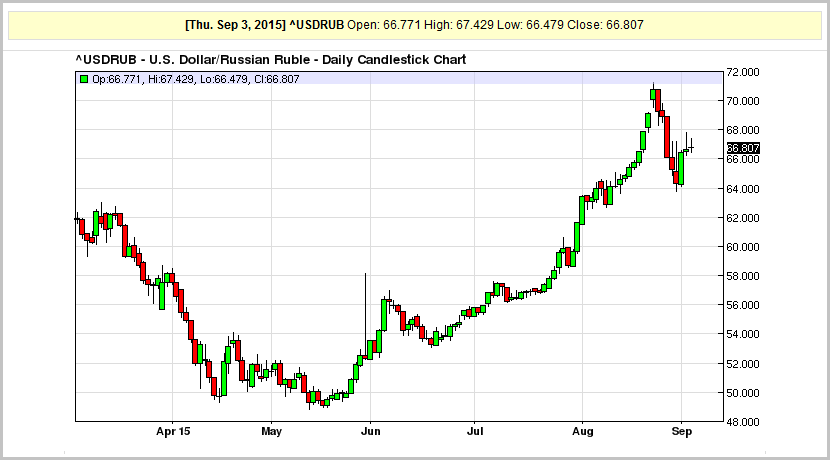Click the 64.000 y-axis label

tap(743, 189)
